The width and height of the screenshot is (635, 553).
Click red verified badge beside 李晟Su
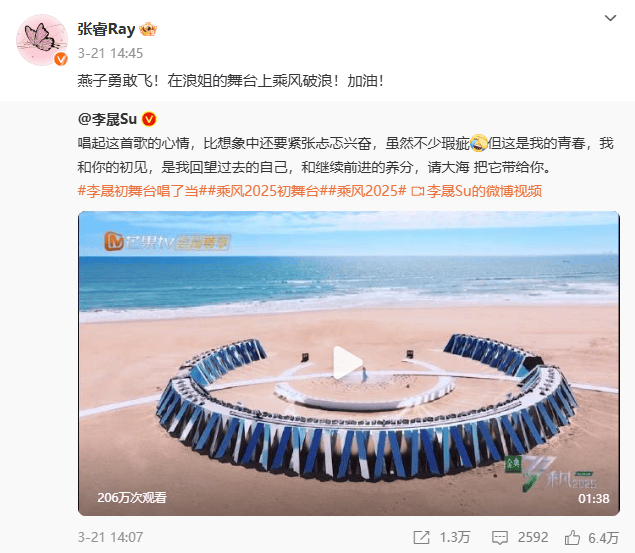click(149, 119)
